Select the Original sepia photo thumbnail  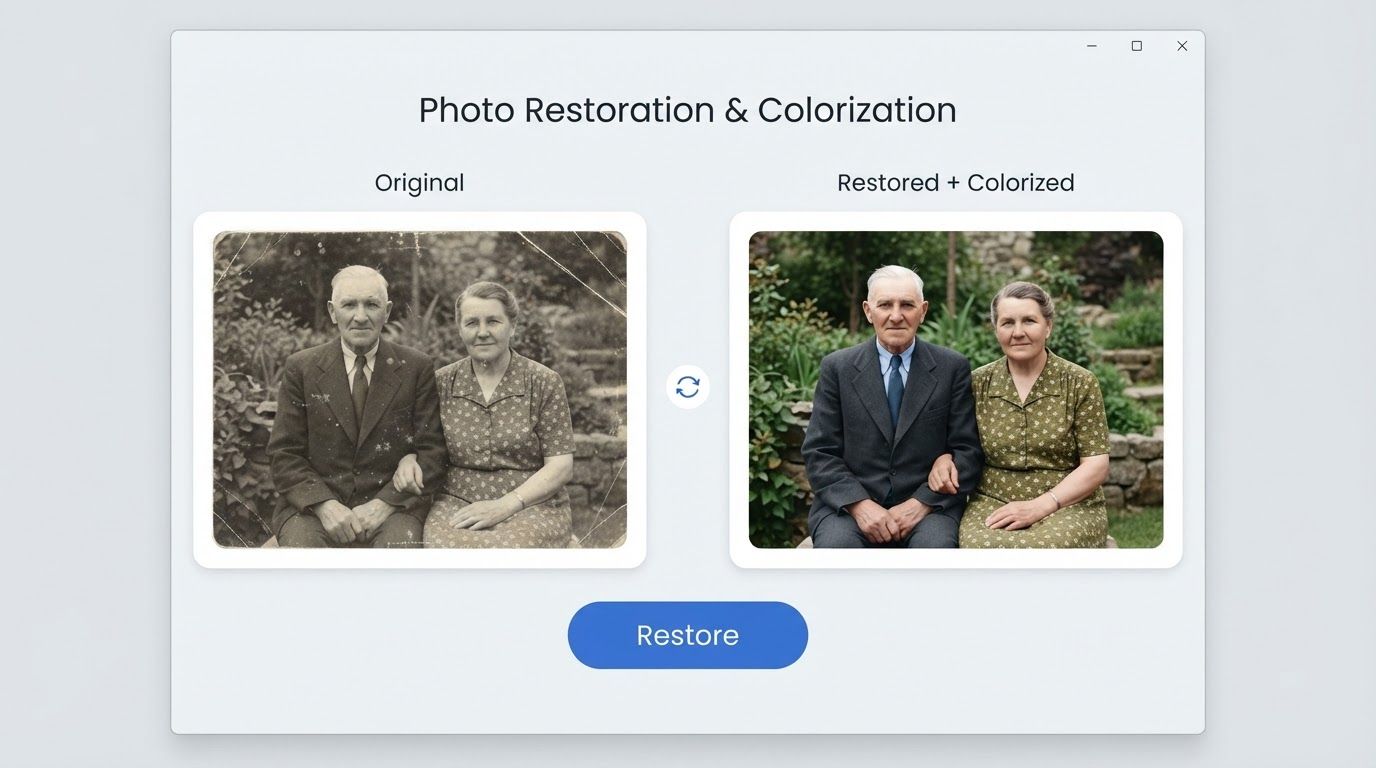coord(420,390)
